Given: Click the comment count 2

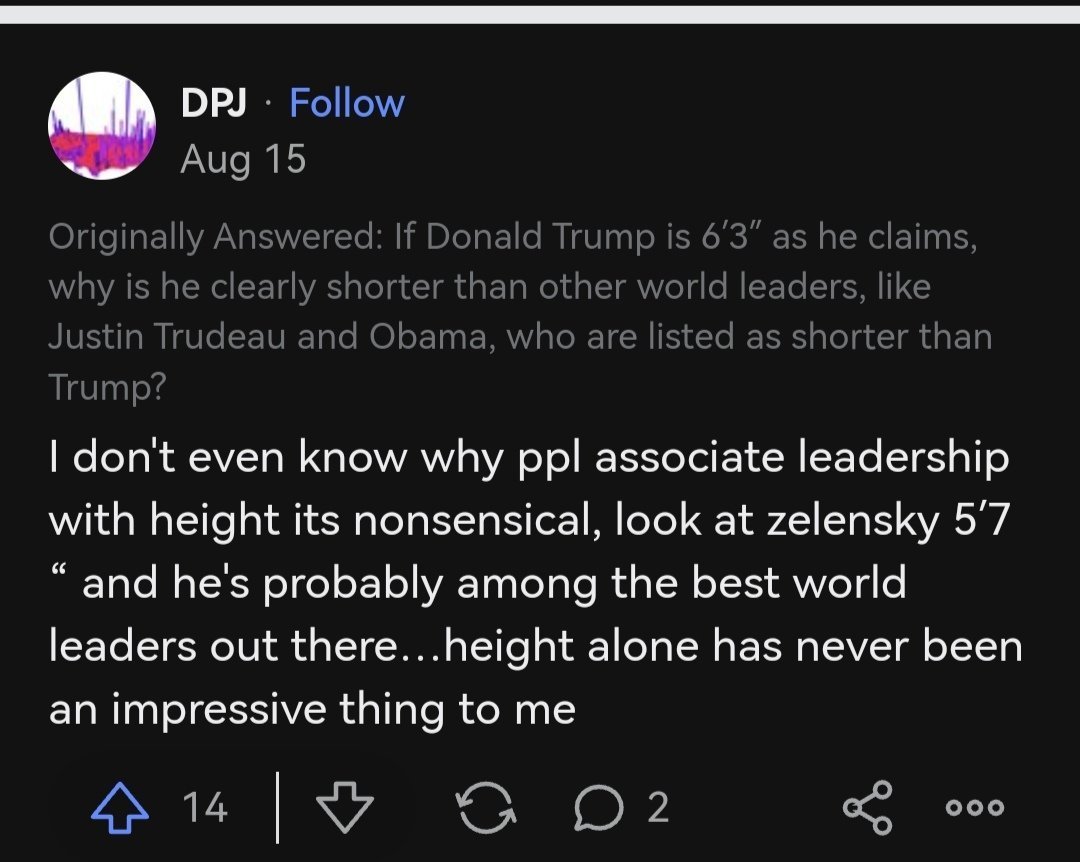Looking at the screenshot, I should [658, 808].
